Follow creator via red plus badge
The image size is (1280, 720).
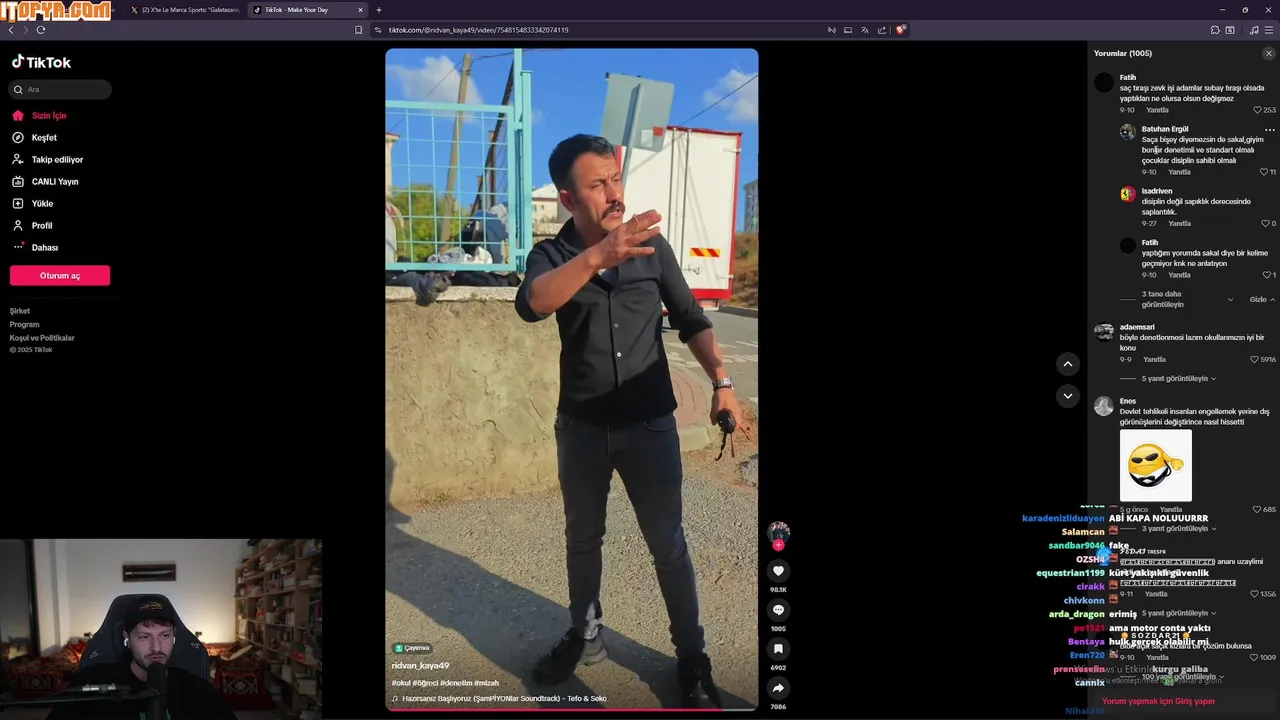click(778, 545)
